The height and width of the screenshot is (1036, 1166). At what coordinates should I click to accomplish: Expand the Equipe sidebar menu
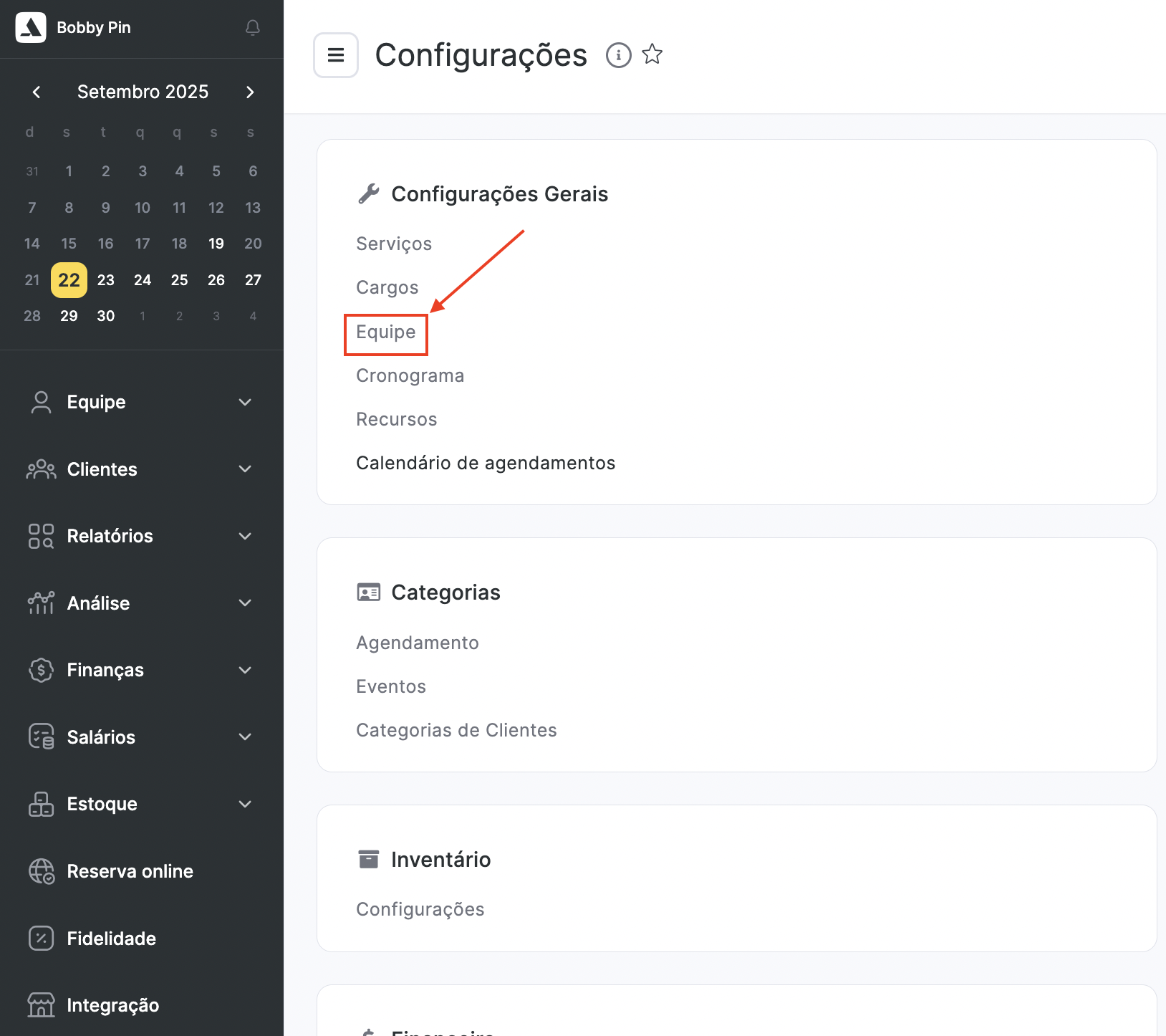click(x=141, y=402)
